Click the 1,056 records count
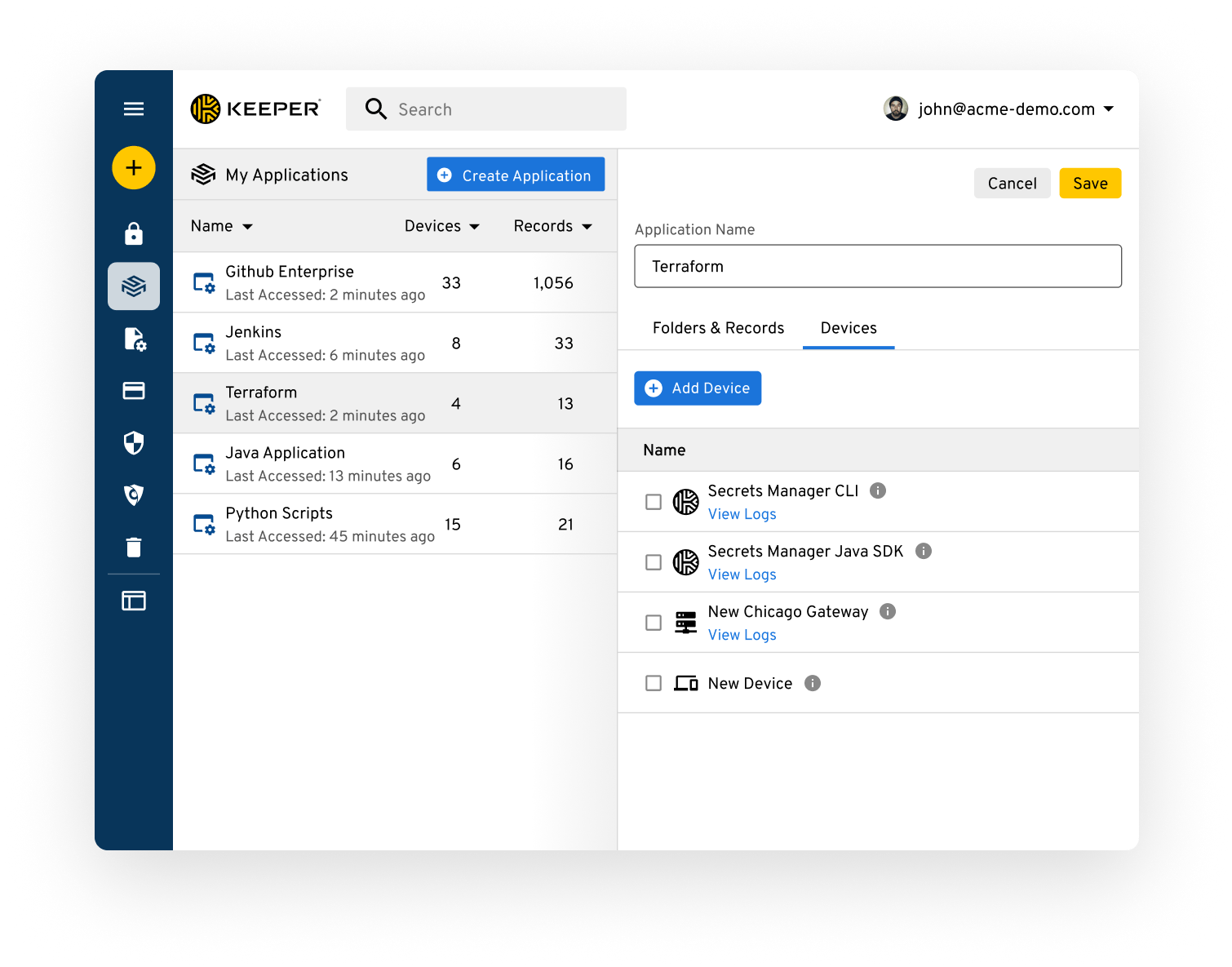The width and height of the screenshot is (1232, 967). click(x=553, y=283)
